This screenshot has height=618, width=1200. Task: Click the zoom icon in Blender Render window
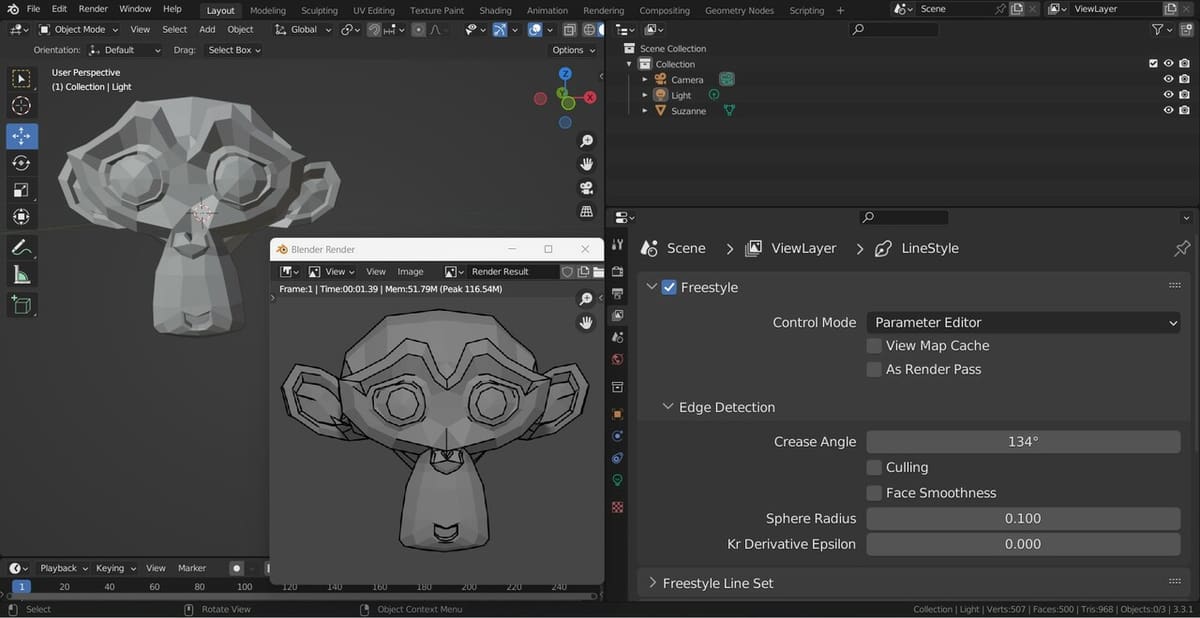coord(587,299)
